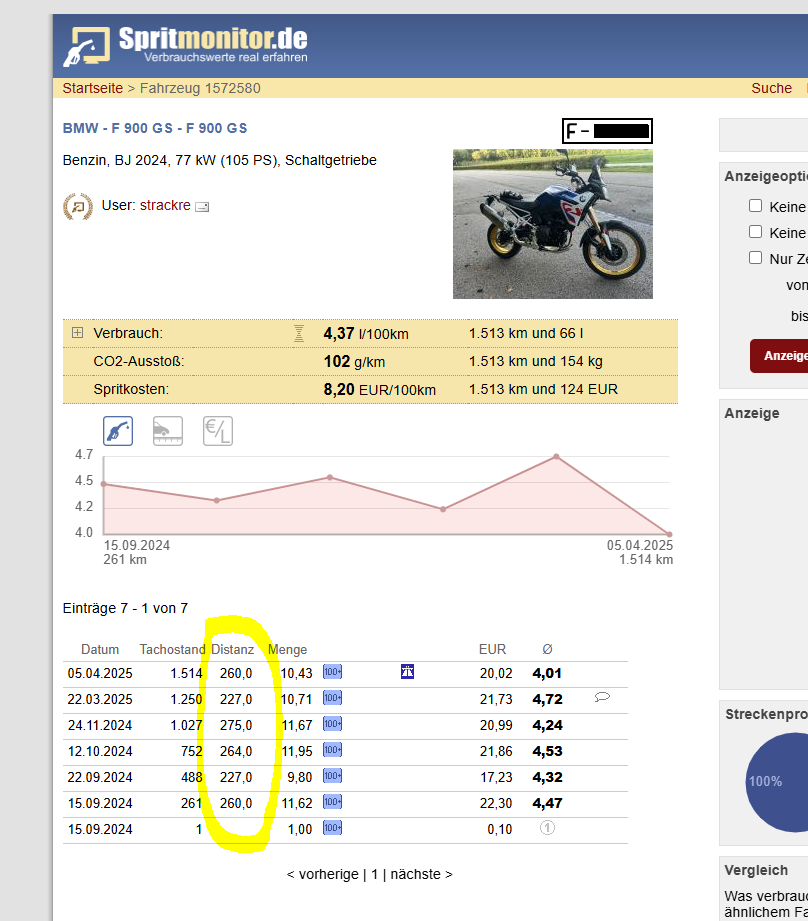Show the EUR per liter chart
Viewport: 808px width, 921px height.
pos(218,431)
